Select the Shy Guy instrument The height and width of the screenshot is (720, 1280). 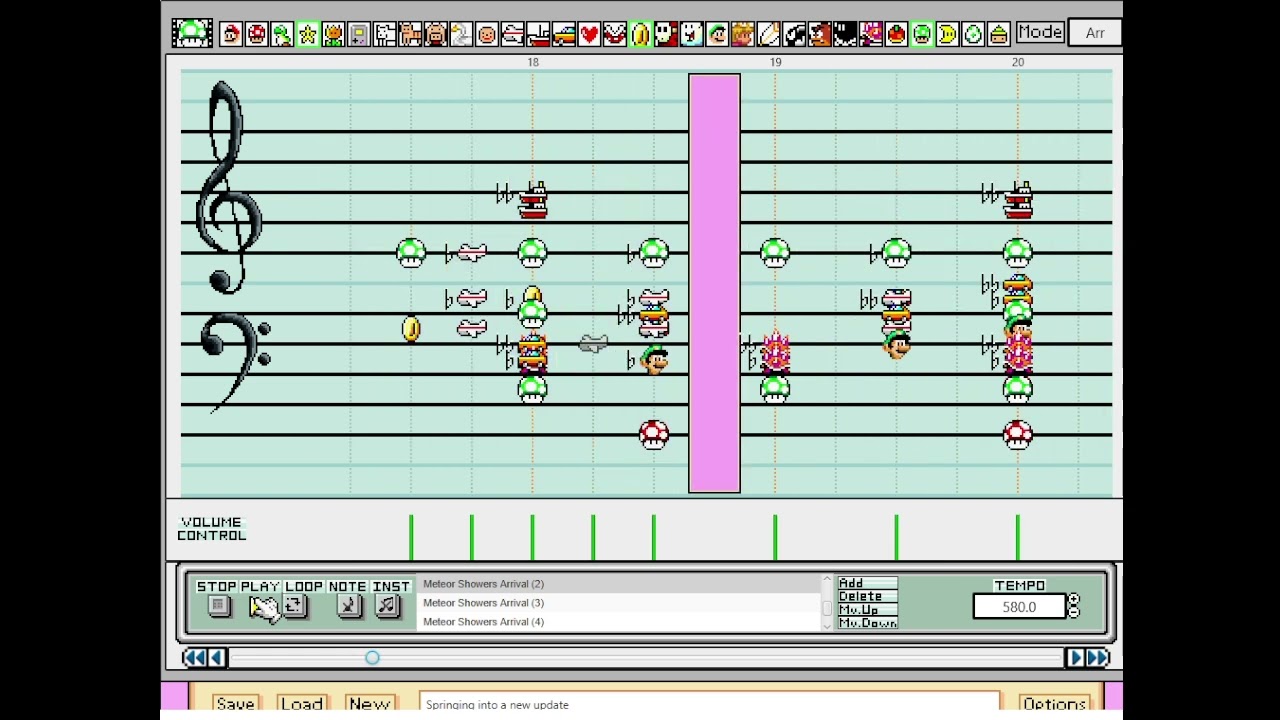666,34
